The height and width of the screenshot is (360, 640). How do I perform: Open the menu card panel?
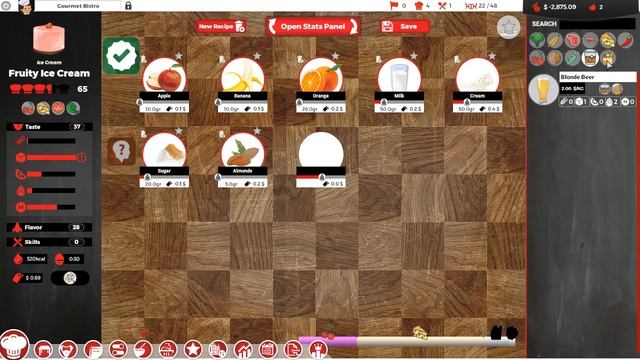pos(93,350)
